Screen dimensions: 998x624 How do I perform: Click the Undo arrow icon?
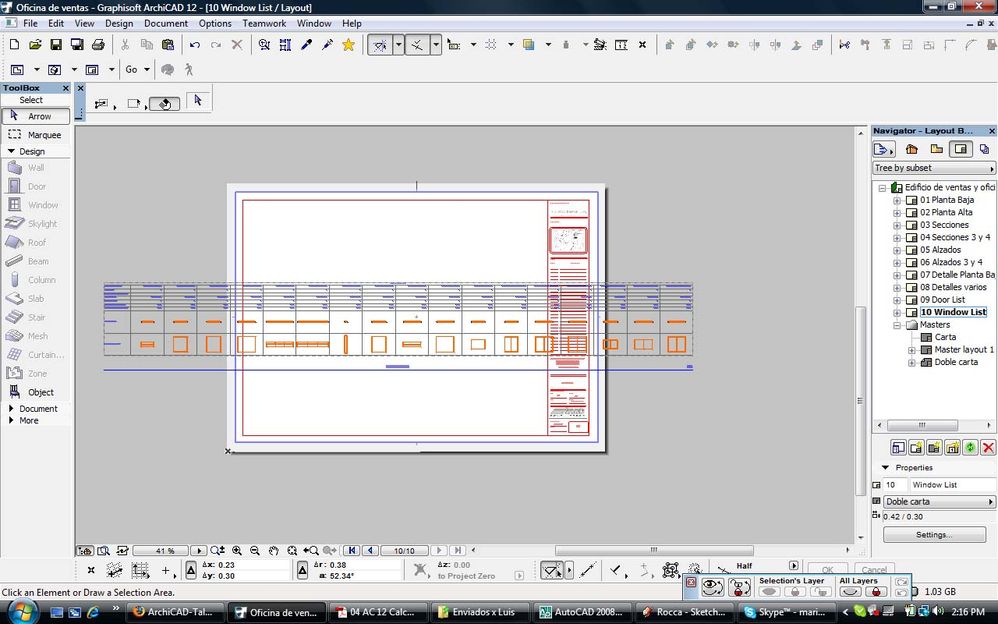pos(194,45)
